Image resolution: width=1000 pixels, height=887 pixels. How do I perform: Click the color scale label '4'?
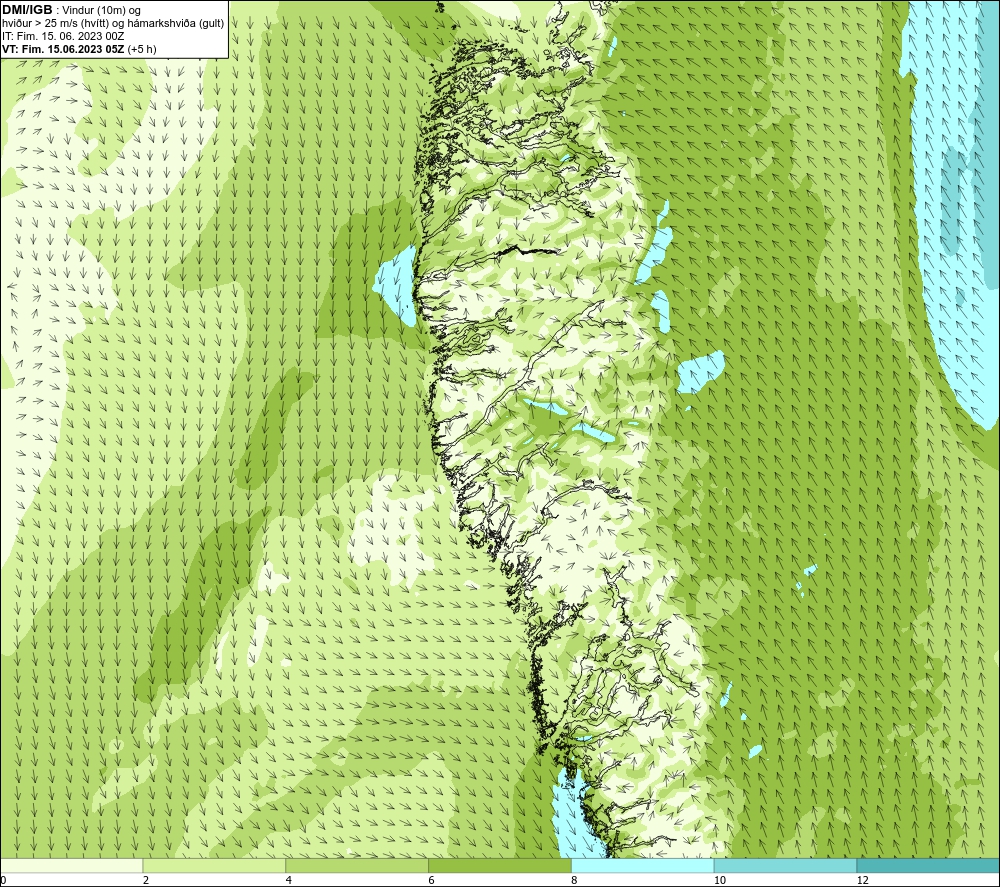point(289,881)
